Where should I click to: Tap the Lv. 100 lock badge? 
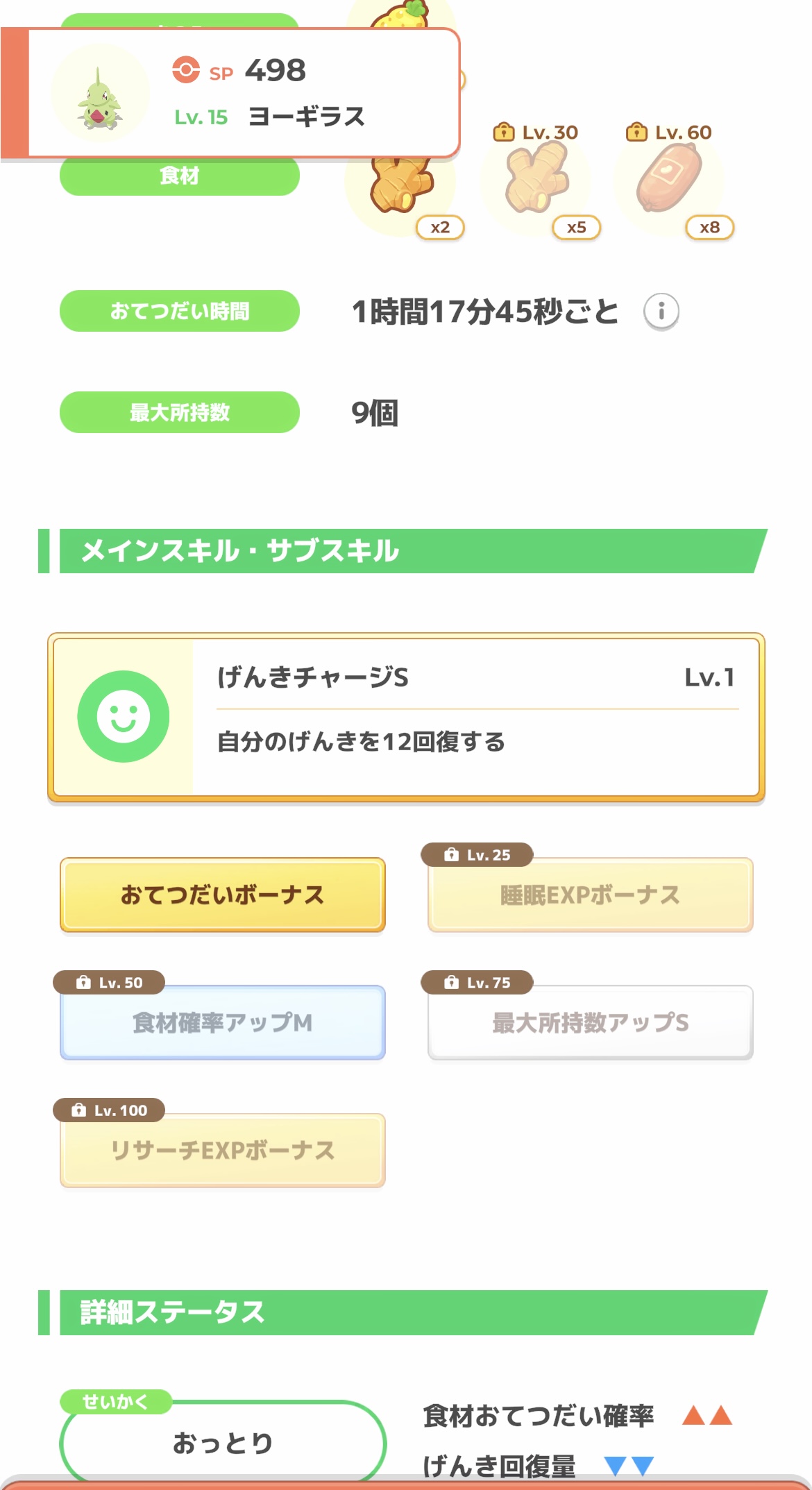click(x=109, y=1110)
